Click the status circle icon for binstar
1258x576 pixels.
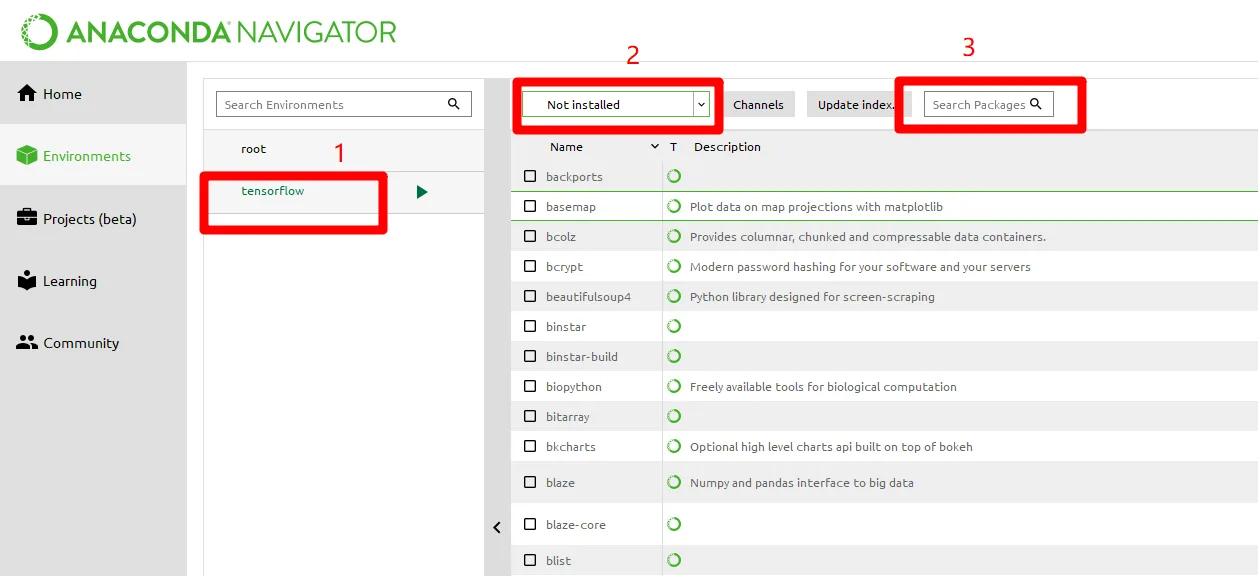tap(674, 326)
